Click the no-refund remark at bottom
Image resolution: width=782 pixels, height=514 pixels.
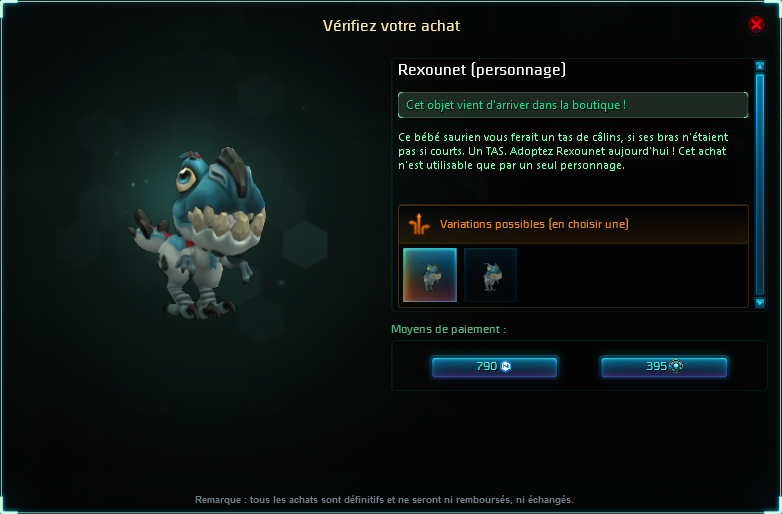384,500
